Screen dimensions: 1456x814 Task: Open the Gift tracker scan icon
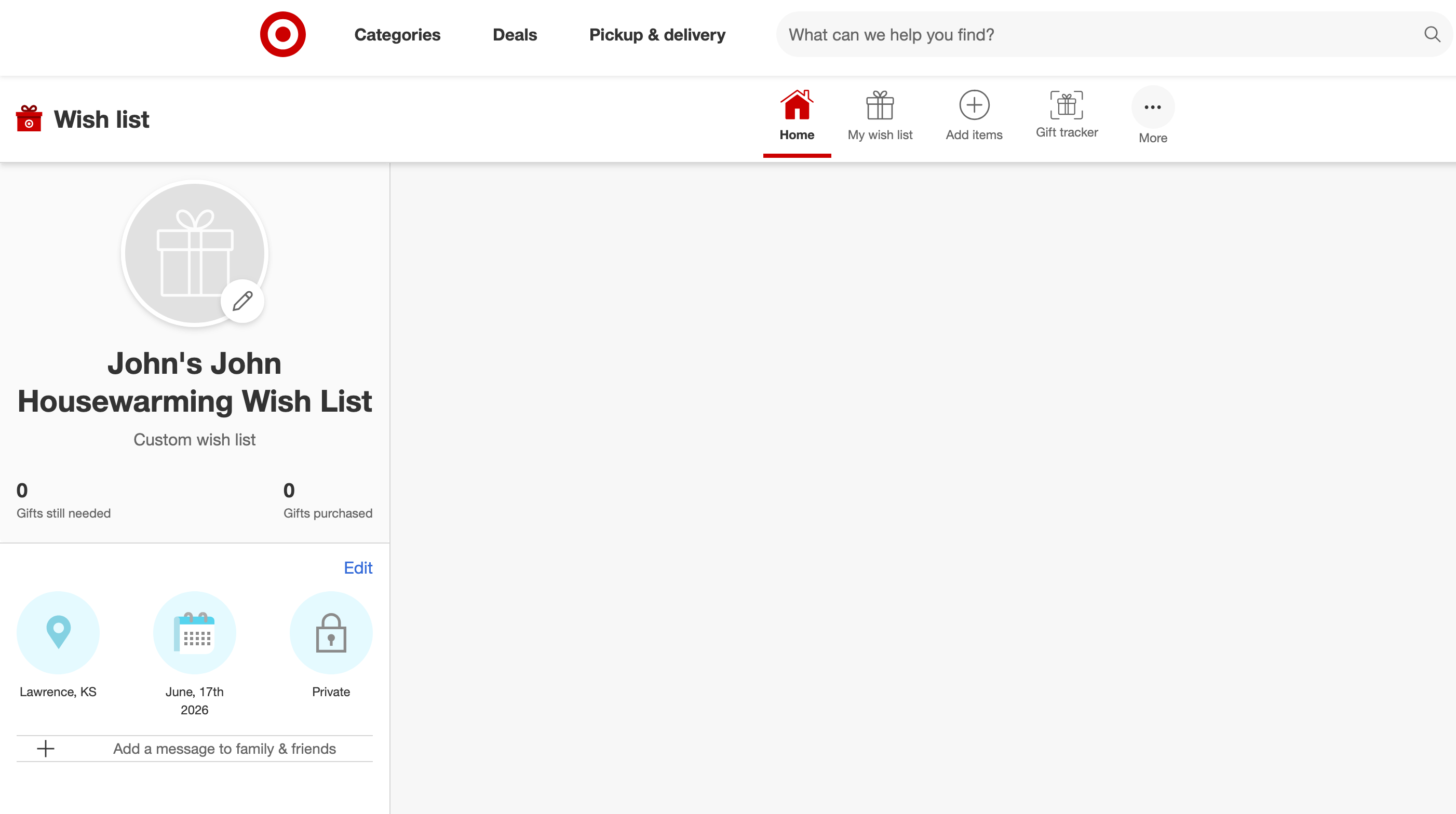pyautogui.click(x=1067, y=104)
